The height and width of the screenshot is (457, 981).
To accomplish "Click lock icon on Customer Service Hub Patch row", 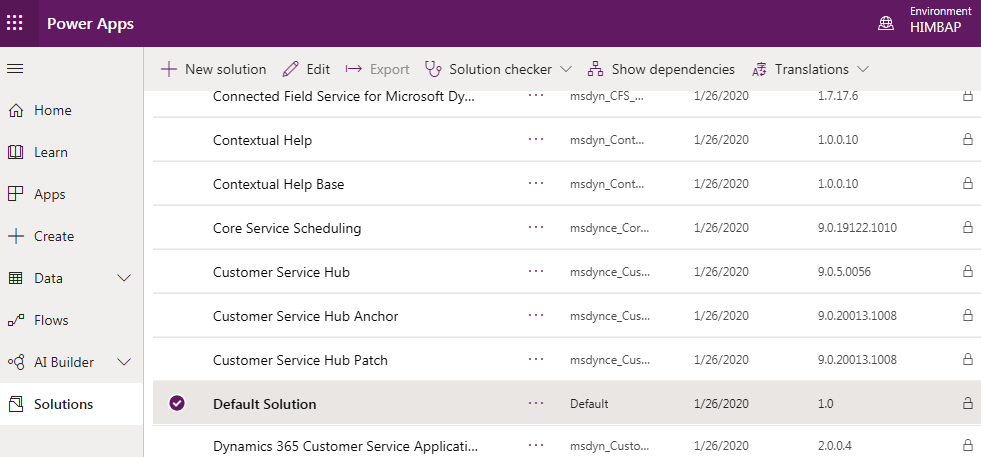I will coord(967,359).
